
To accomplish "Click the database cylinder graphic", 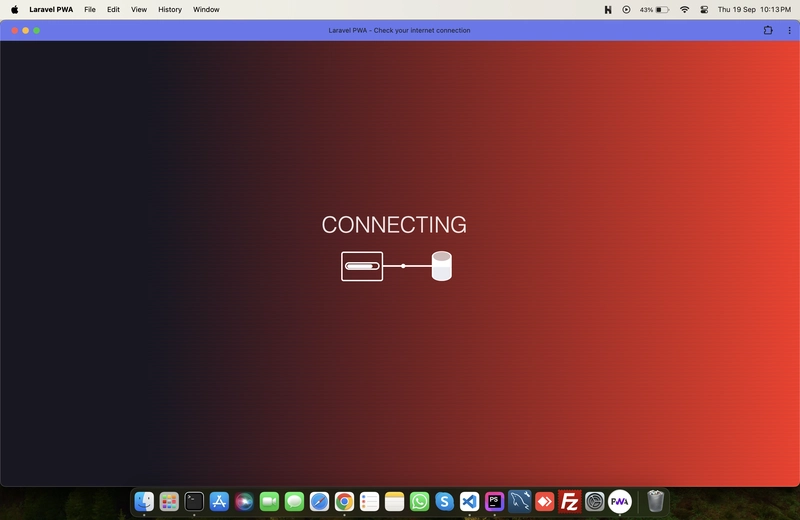I will pyautogui.click(x=441, y=266).
